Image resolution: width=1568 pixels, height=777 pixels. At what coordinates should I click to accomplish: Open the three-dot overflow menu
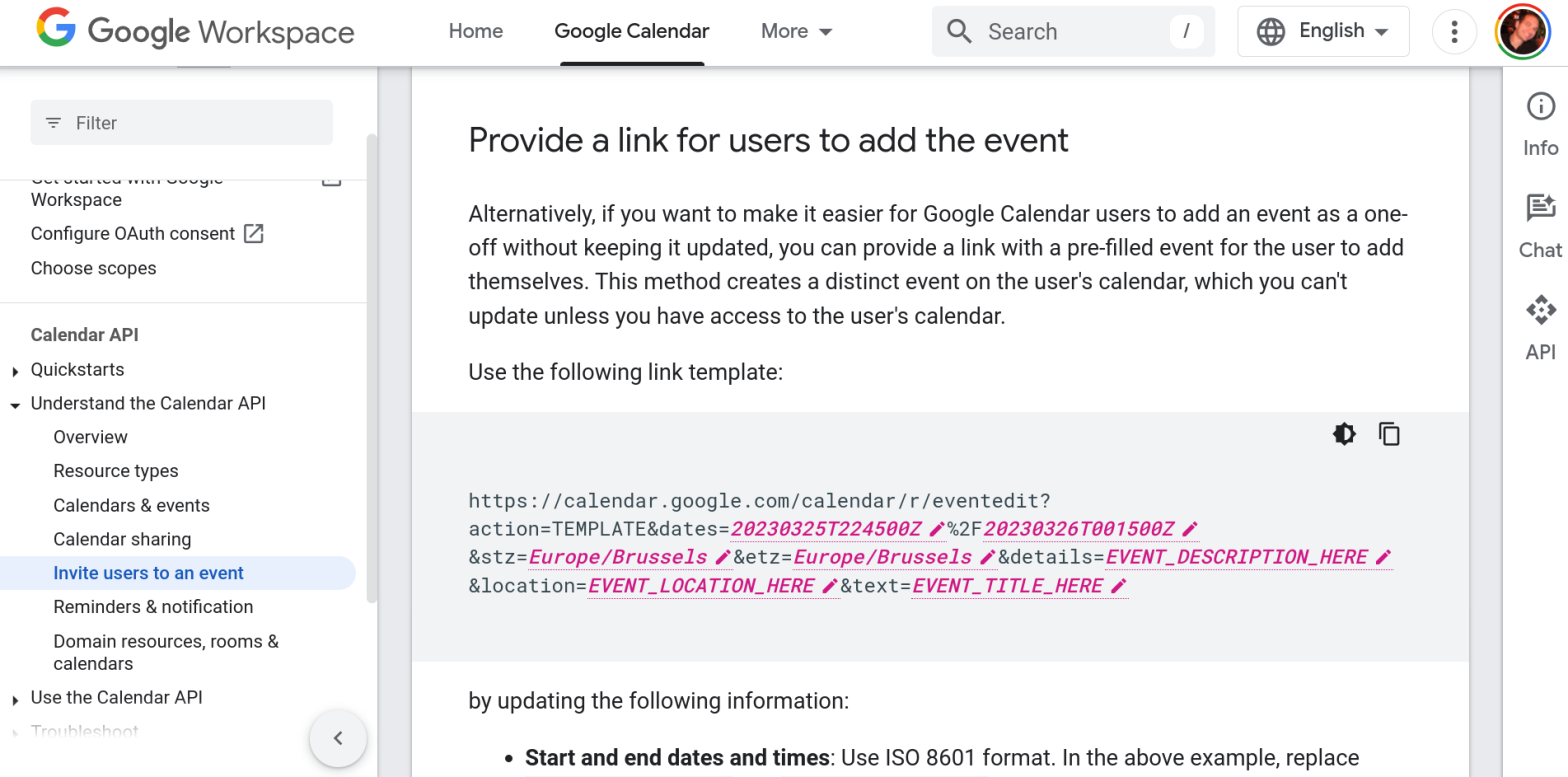(1455, 31)
